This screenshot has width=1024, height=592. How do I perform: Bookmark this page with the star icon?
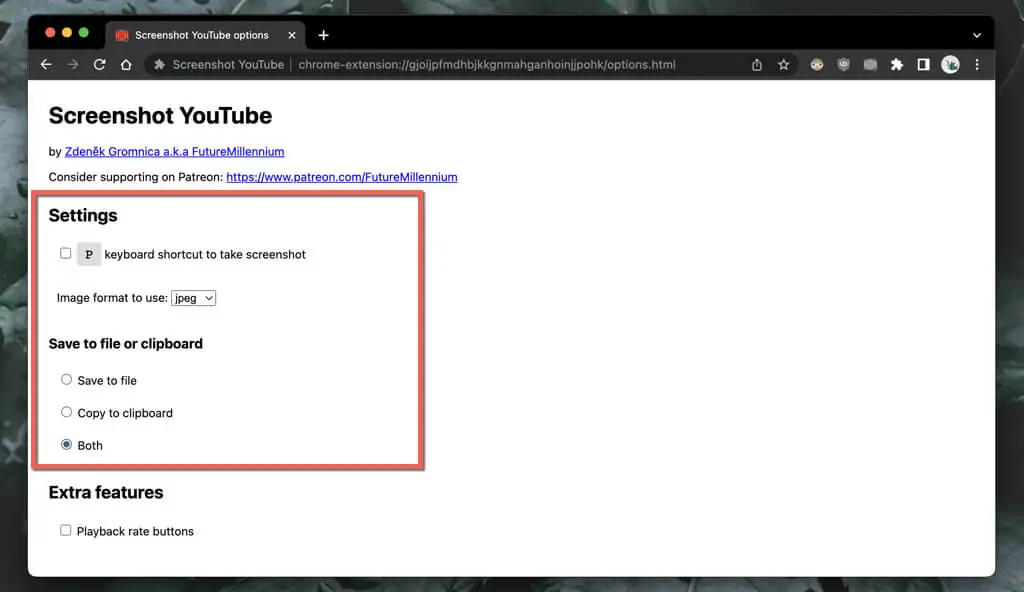point(784,64)
